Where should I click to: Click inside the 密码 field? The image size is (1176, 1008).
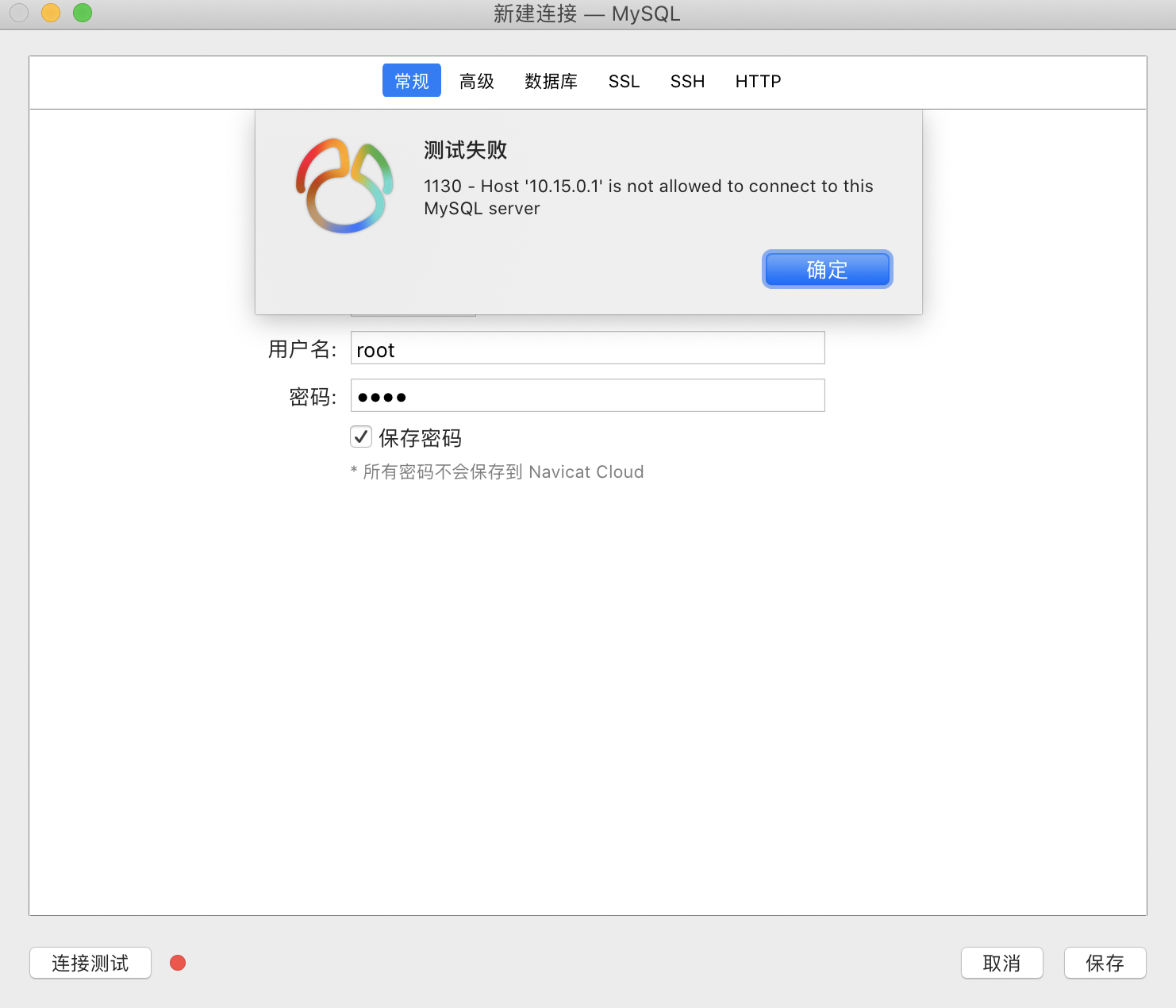click(x=587, y=395)
